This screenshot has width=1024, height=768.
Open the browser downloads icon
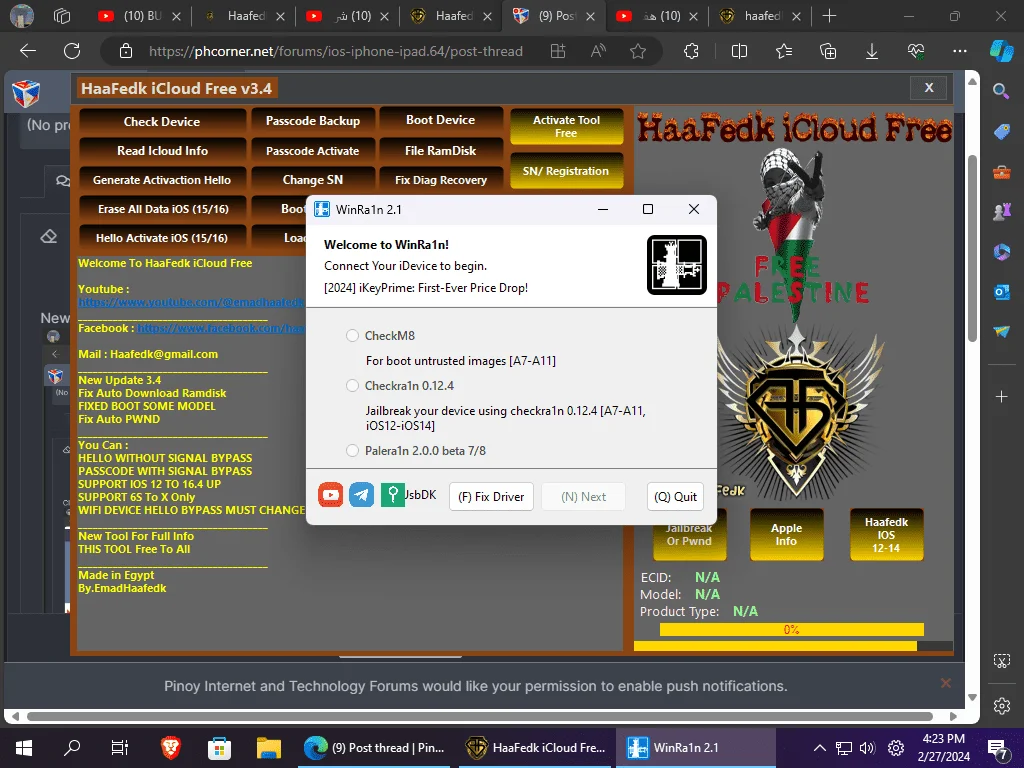pyautogui.click(x=872, y=51)
